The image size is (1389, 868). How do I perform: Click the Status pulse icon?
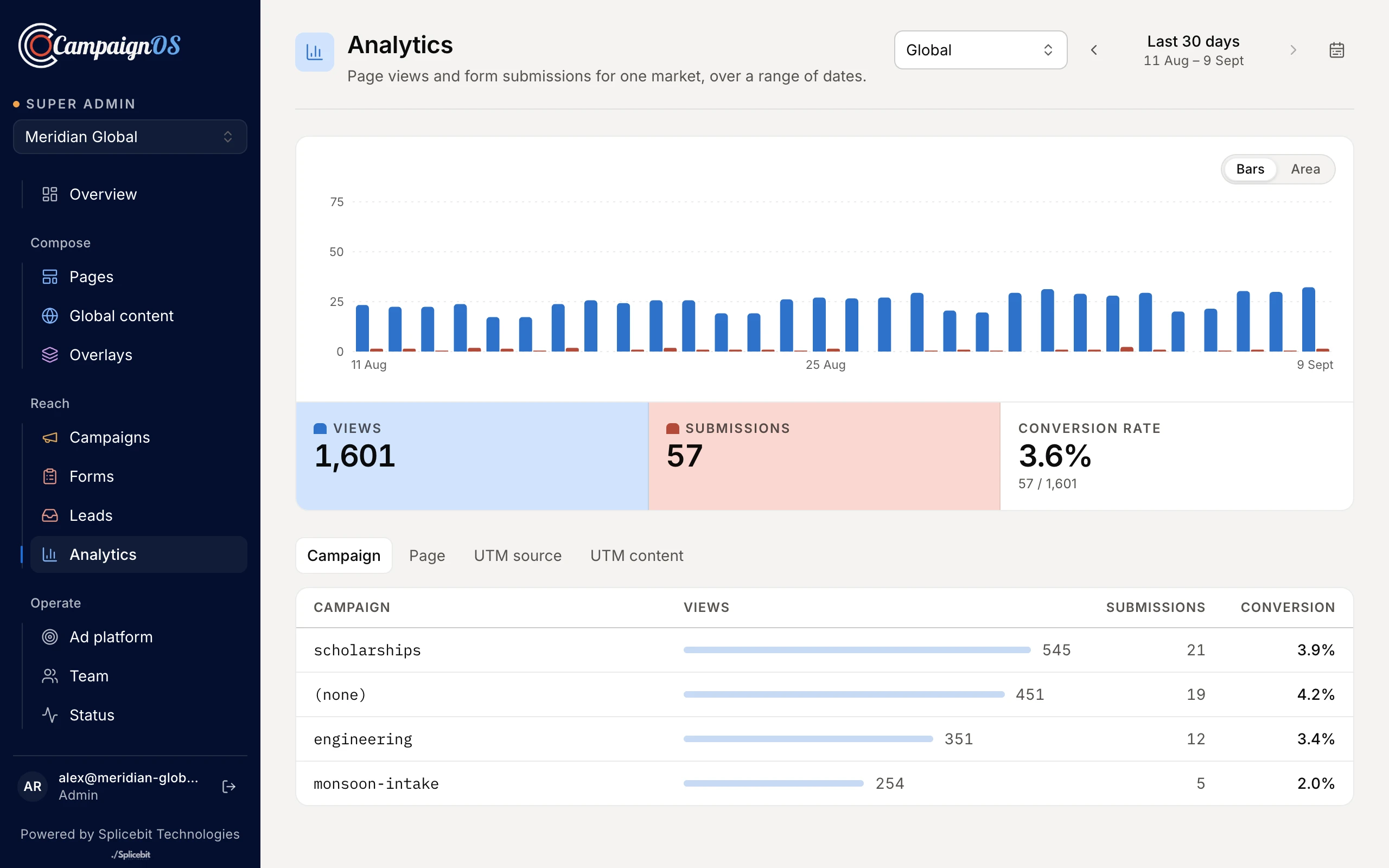tap(50, 716)
